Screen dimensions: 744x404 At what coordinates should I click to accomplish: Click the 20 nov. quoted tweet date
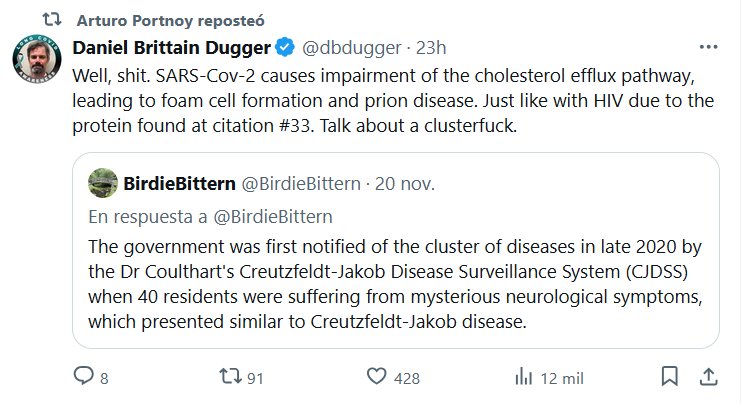click(x=397, y=183)
